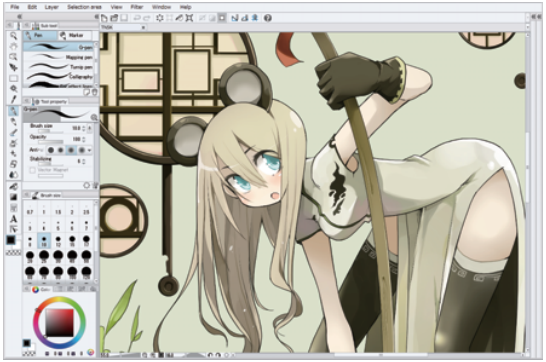Click the New document toolbar icon
Viewport: 546px width, 362px height.
coord(104,18)
